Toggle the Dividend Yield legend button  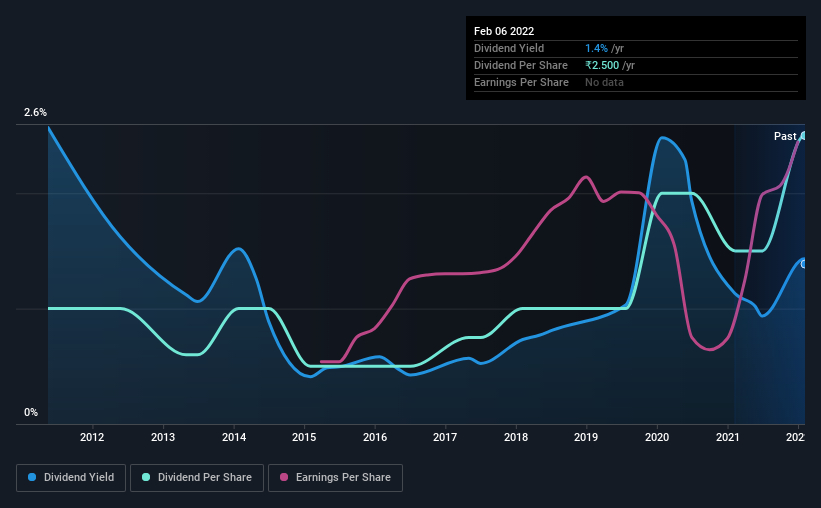[x=71, y=478]
